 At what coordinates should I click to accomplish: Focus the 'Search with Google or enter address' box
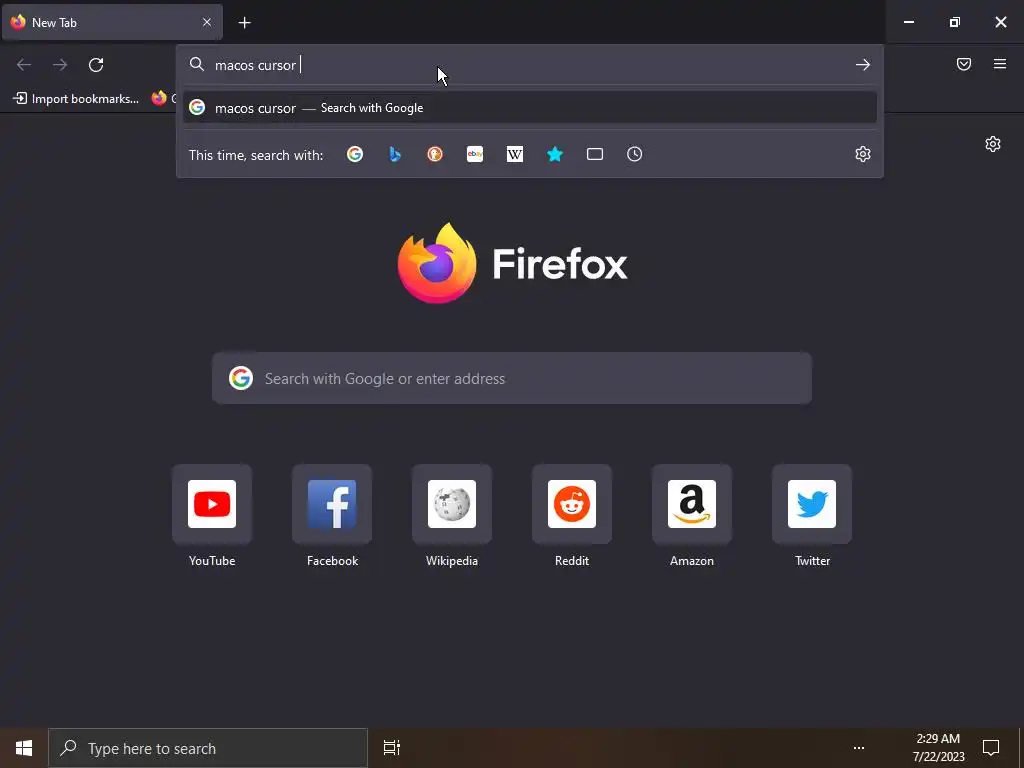pyautogui.click(x=512, y=378)
